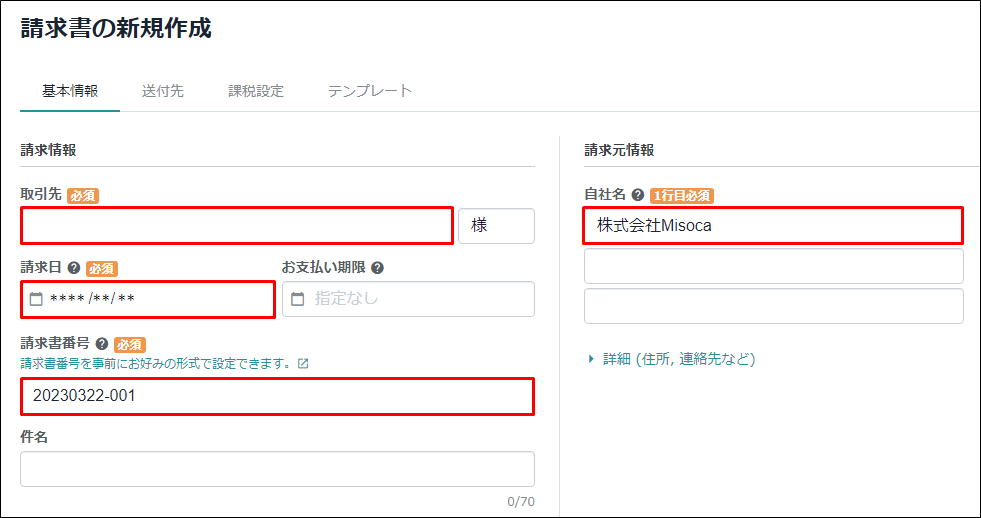Switch to the 送付先 tab

[163, 91]
